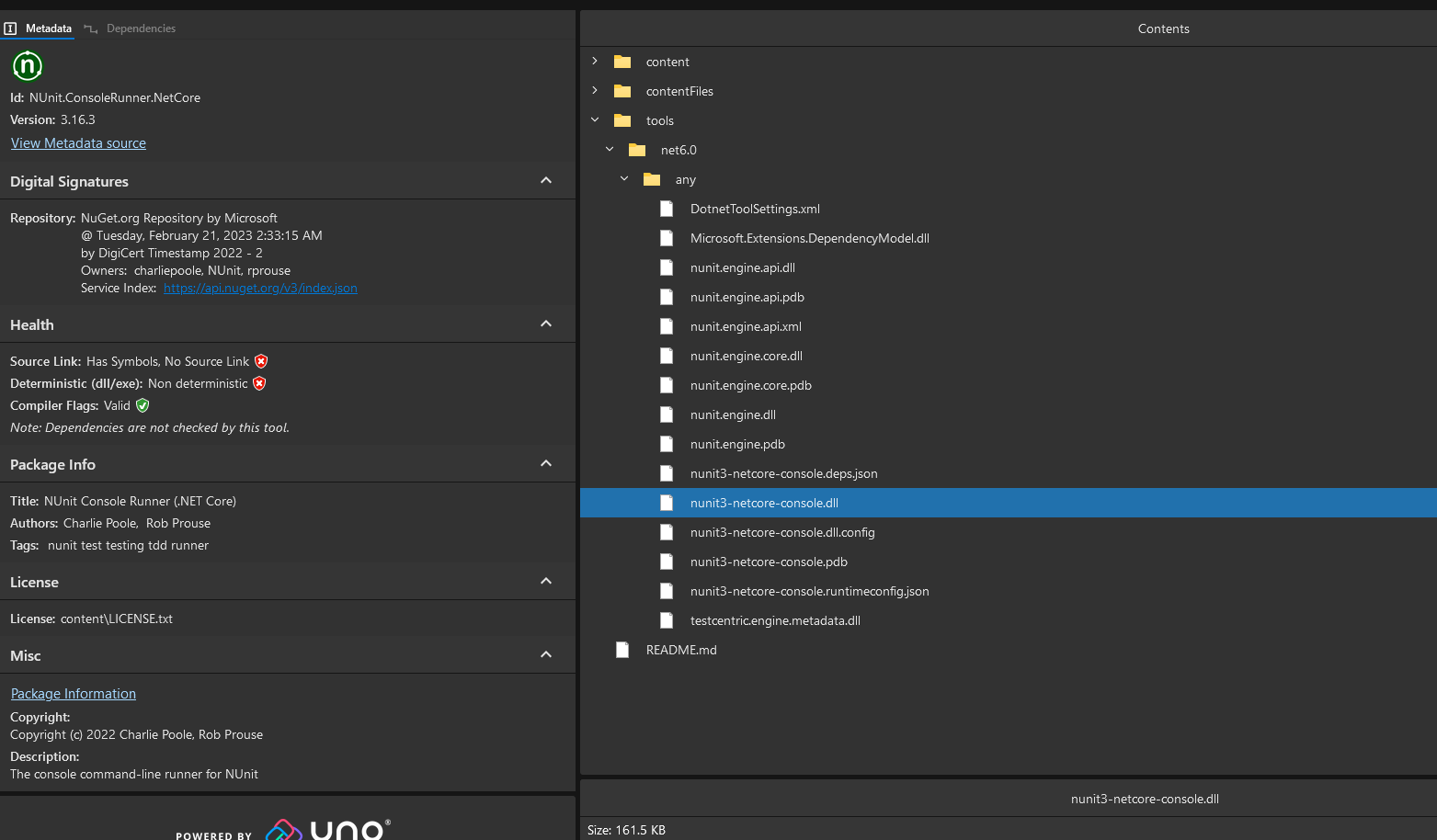Open the api.nuget.org Service Index link
Screen dimensions: 1437x840
point(260,288)
